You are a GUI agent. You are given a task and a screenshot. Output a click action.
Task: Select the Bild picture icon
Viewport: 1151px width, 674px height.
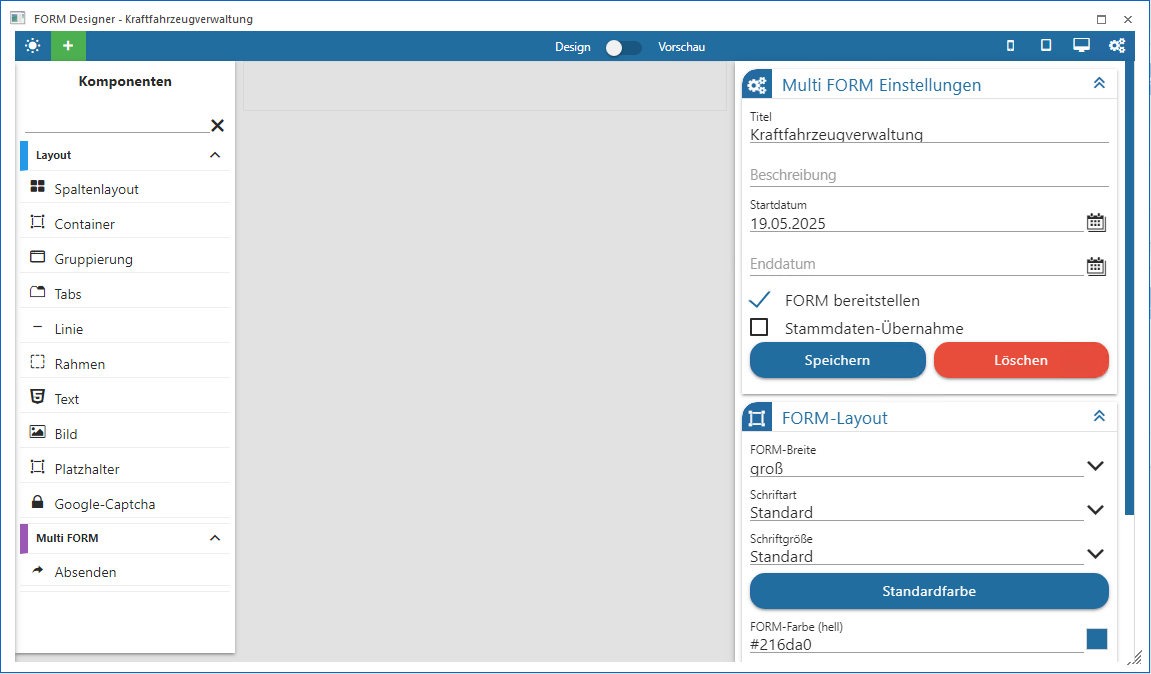pos(37,432)
